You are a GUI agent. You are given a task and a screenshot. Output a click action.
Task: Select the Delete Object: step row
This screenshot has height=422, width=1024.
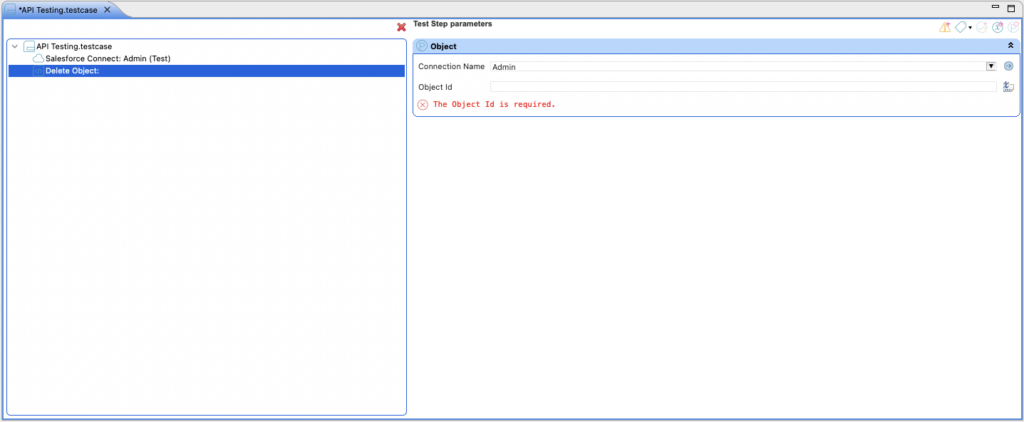(206, 71)
